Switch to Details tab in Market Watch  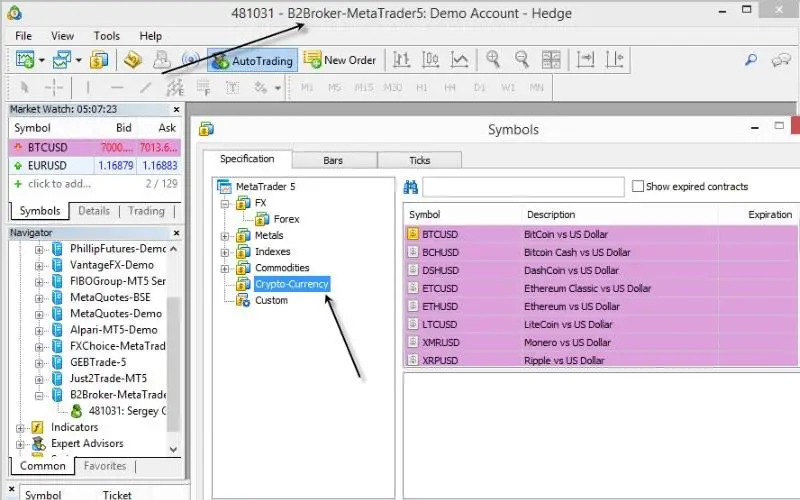pos(94,211)
